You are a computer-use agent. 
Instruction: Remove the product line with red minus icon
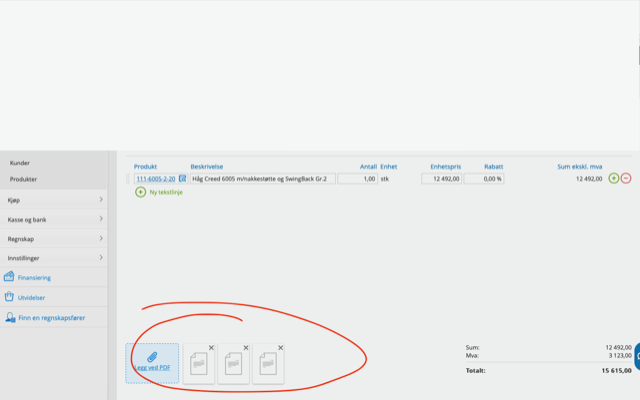pyautogui.click(x=626, y=178)
